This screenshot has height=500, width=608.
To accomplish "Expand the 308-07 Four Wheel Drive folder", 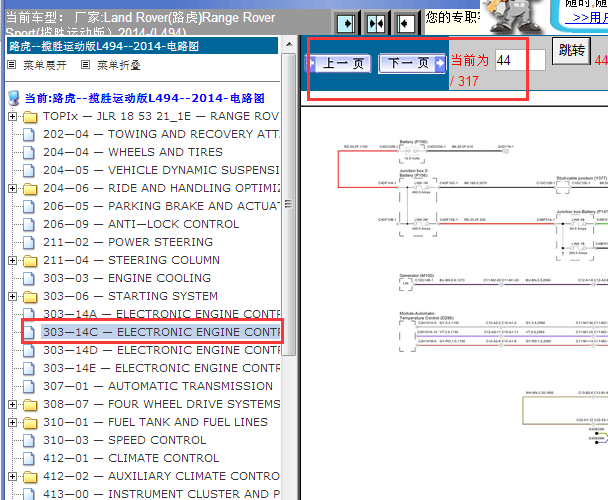I will click(x=12, y=405).
